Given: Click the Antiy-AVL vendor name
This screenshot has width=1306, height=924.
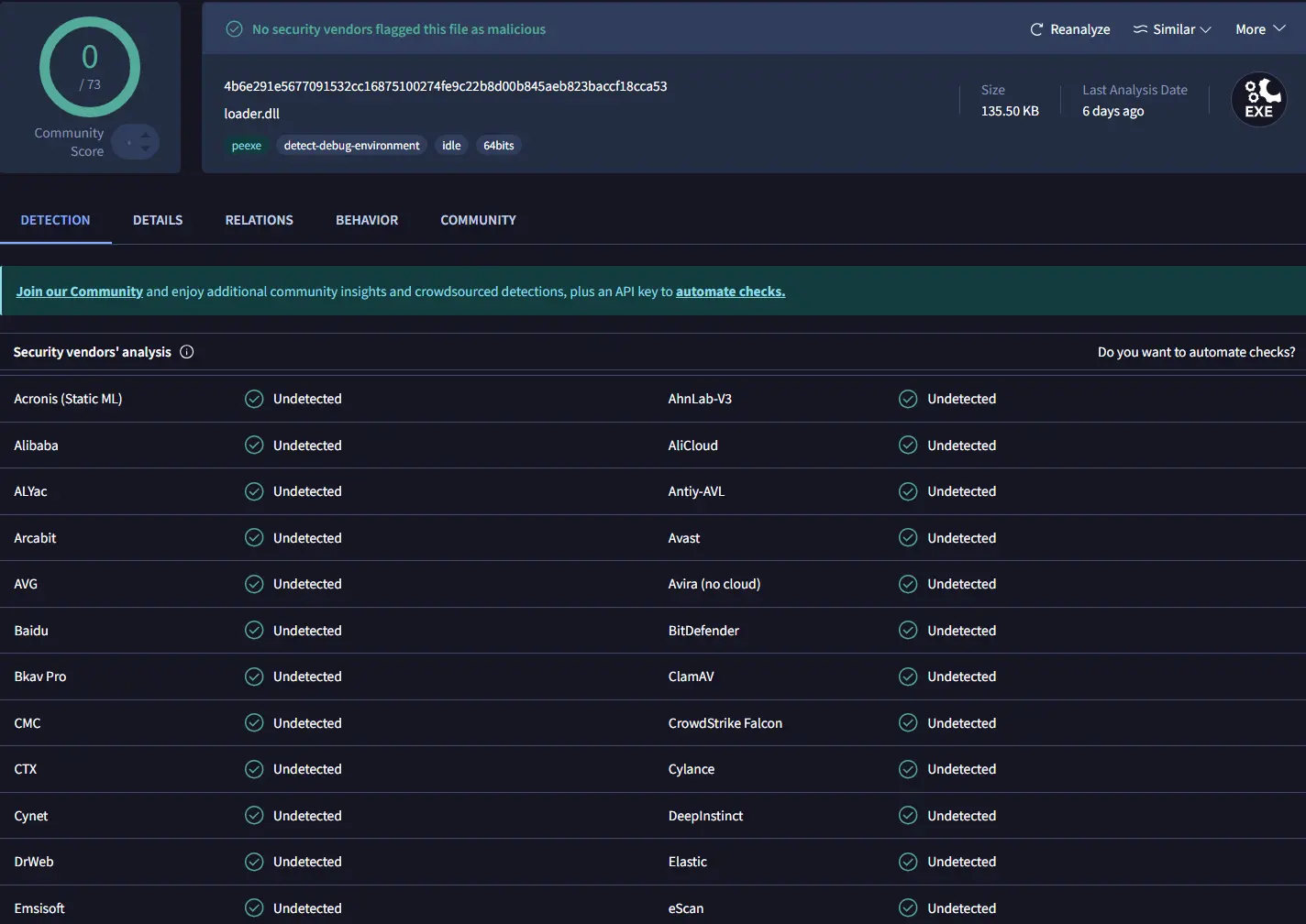Looking at the screenshot, I should click(696, 491).
